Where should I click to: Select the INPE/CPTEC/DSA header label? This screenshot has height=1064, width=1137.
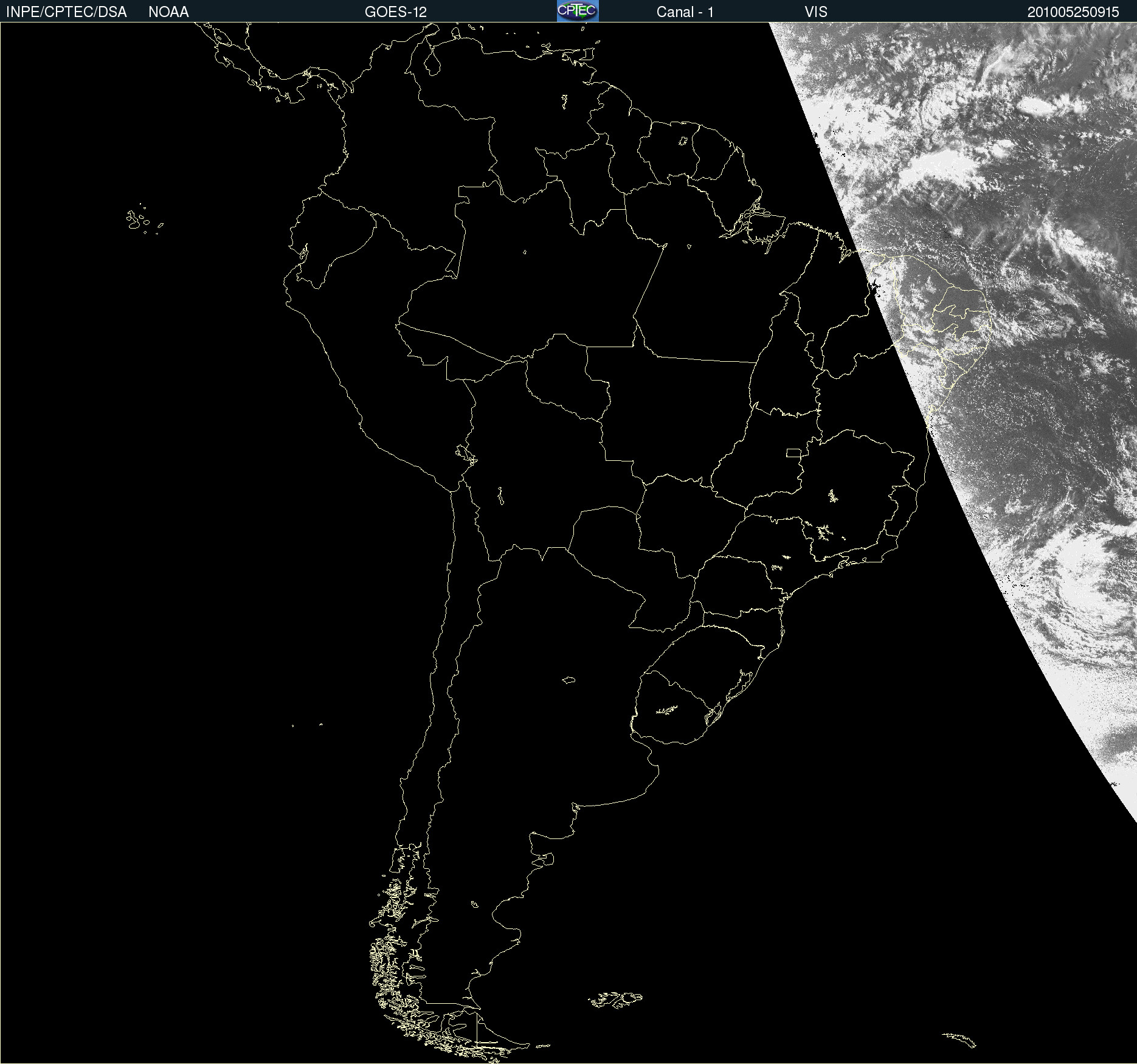[66, 12]
